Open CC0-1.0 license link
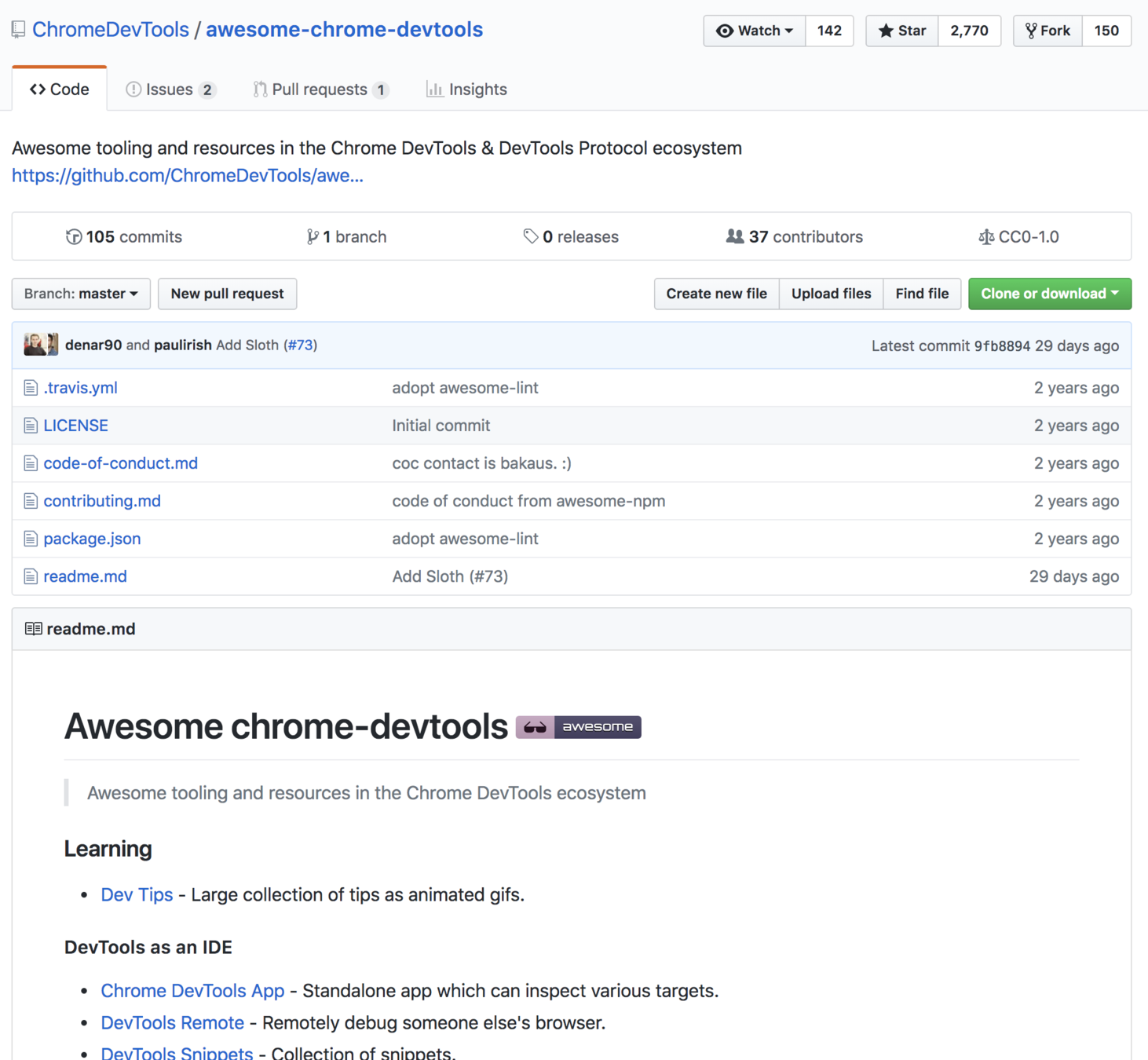This screenshot has height=1060, width=1148. coord(1018,236)
